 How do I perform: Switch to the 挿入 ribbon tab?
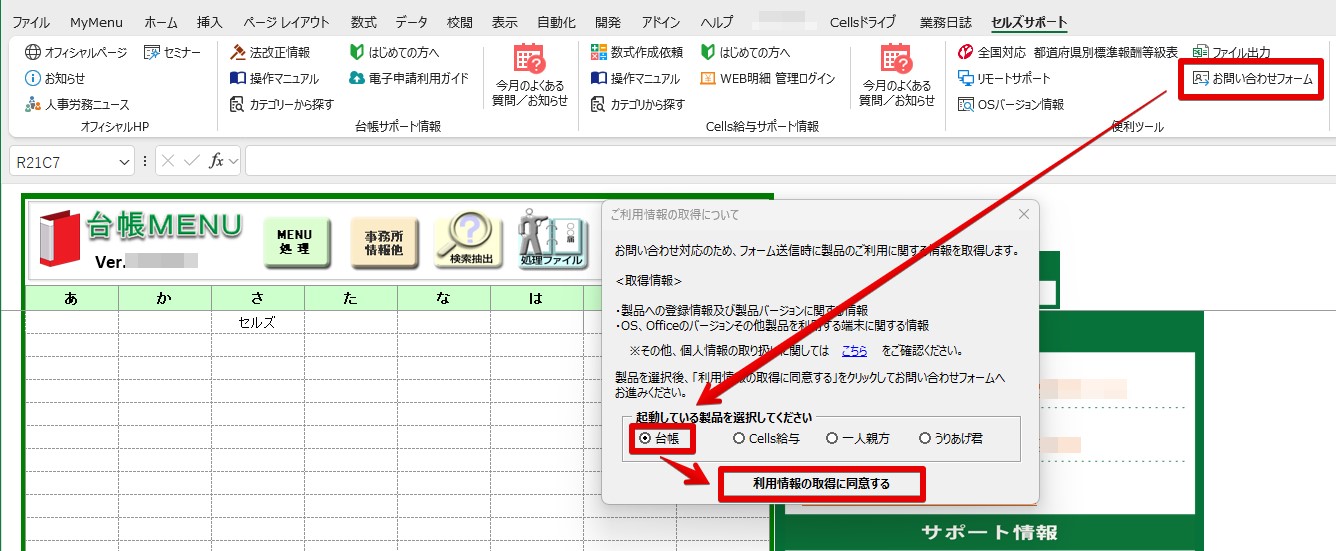(210, 22)
